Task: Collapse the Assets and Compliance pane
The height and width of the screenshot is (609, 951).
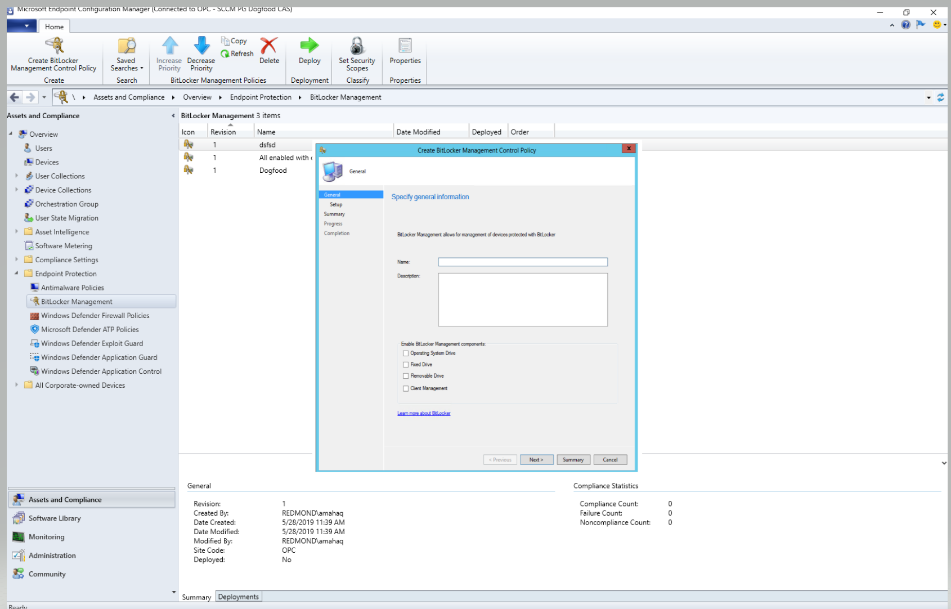Action: pos(173,115)
